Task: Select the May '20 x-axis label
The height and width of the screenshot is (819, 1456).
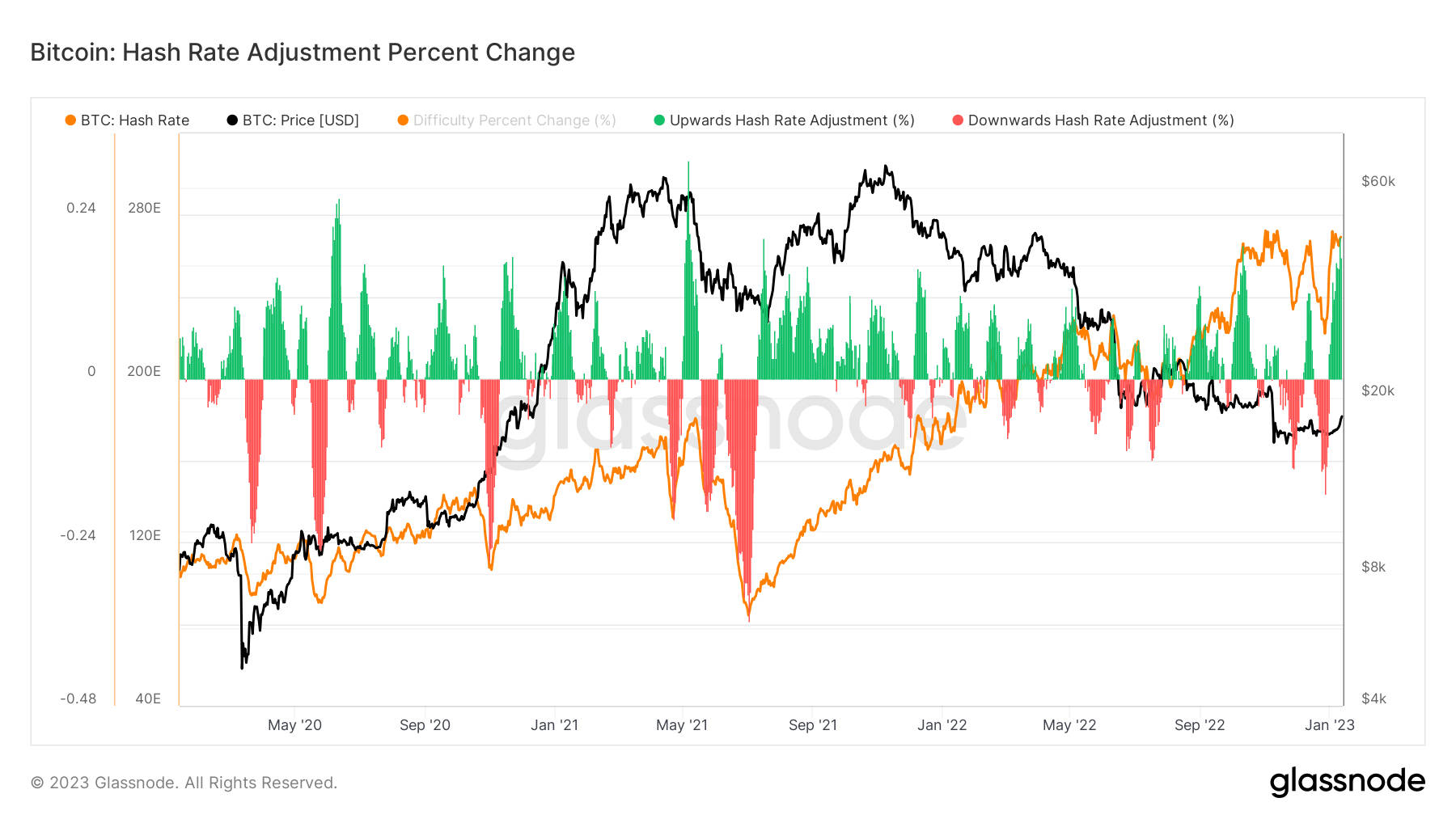Action: [294, 725]
